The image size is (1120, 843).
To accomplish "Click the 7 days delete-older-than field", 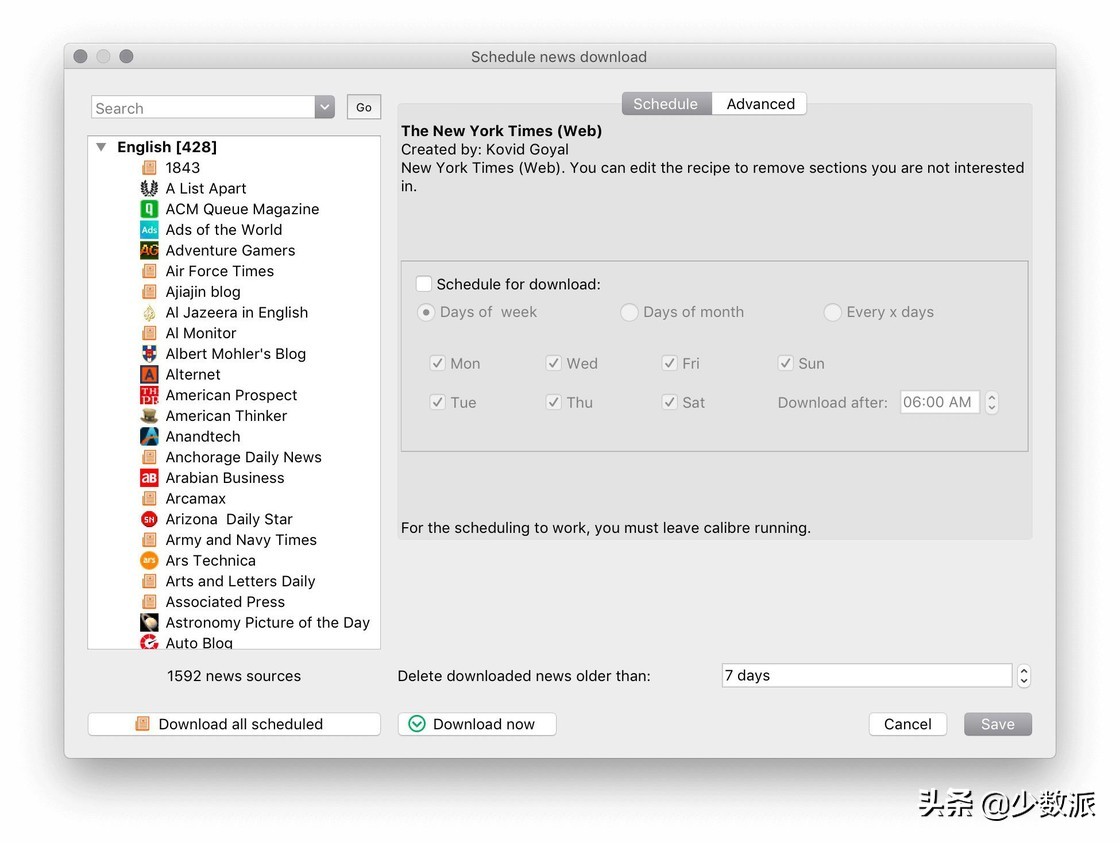I will click(x=866, y=676).
